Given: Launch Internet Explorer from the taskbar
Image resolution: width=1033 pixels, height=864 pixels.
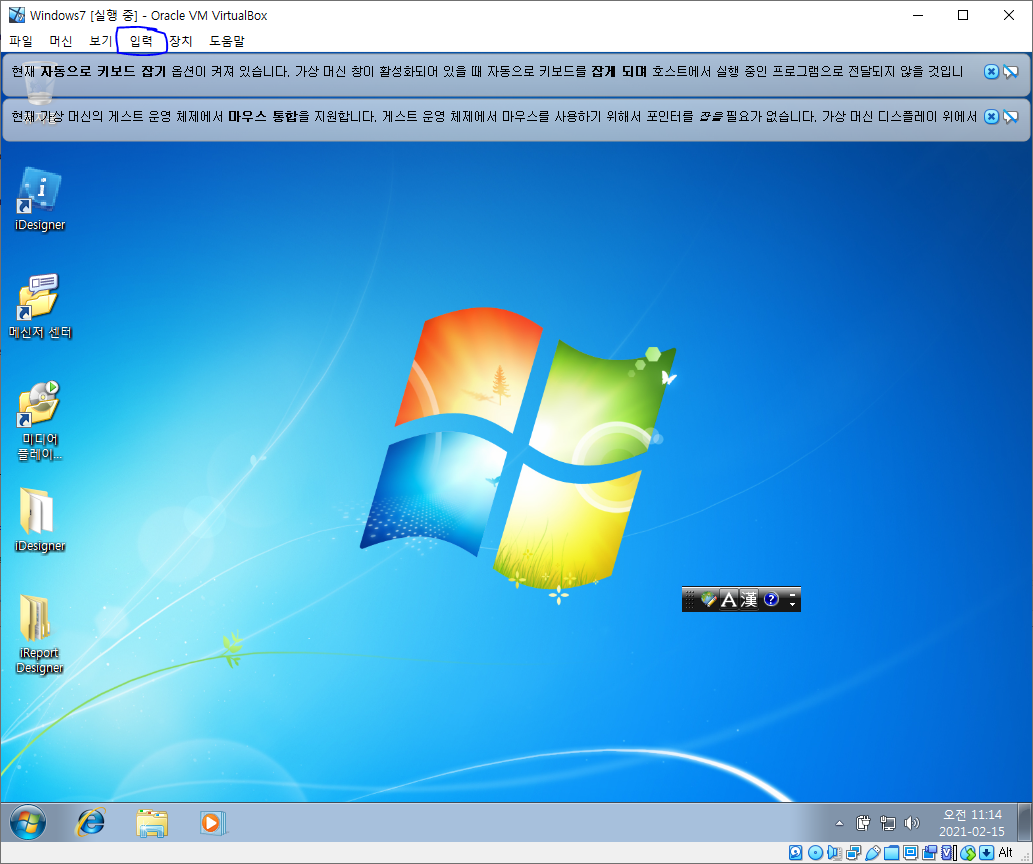Looking at the screenshot, I should click(x=90, y=822).
